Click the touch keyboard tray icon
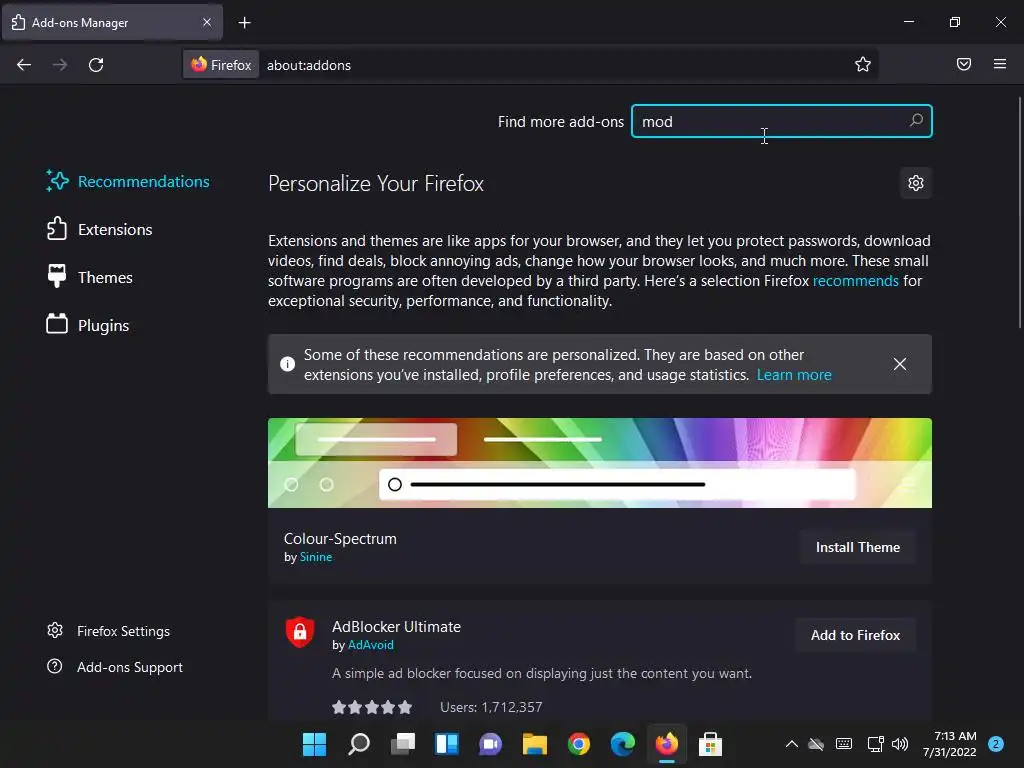The width and height of the screenshot is (1024, 768). tap(844, 744)
